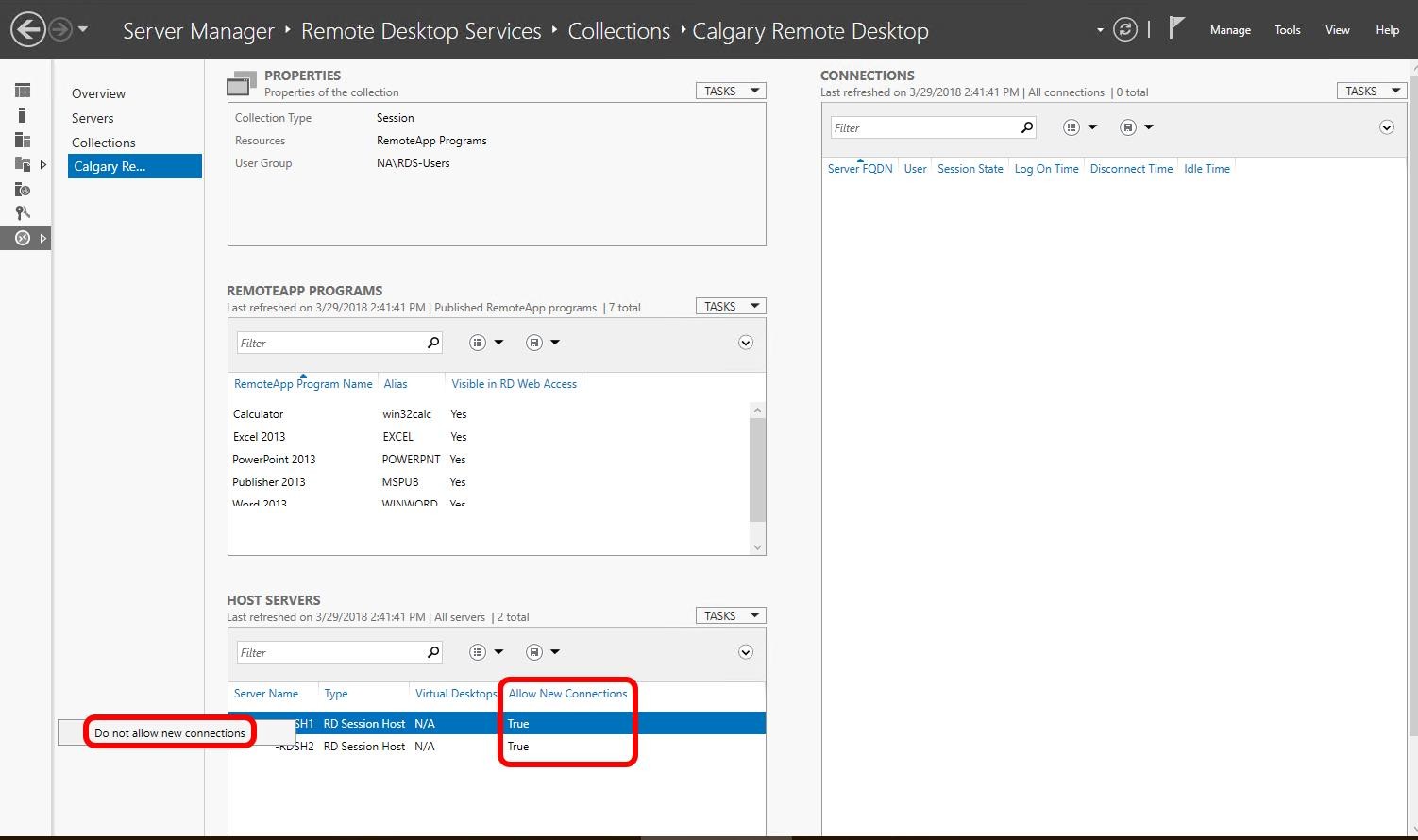Select the Local Server sidebar icon
Screen dimensions: 1418x840
pos(23,115)
